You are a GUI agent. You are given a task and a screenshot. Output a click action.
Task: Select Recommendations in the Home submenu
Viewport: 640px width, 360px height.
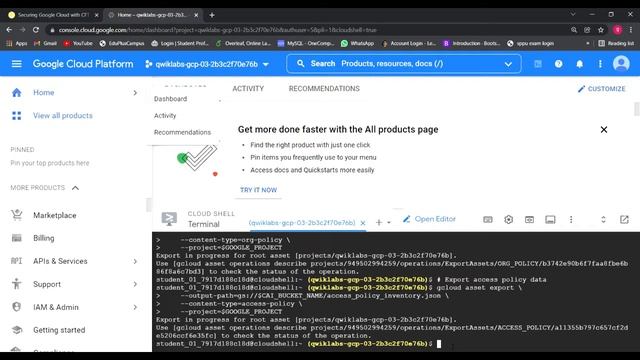(182, 132)
